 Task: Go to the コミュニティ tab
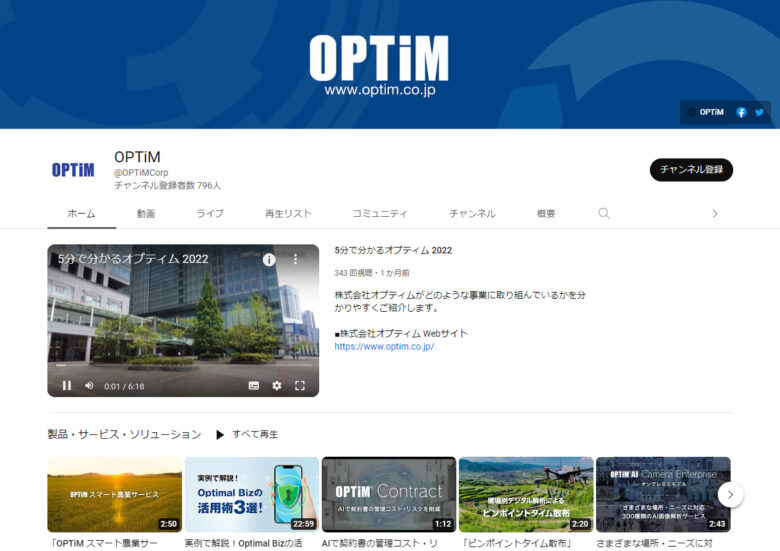(380, 214)
